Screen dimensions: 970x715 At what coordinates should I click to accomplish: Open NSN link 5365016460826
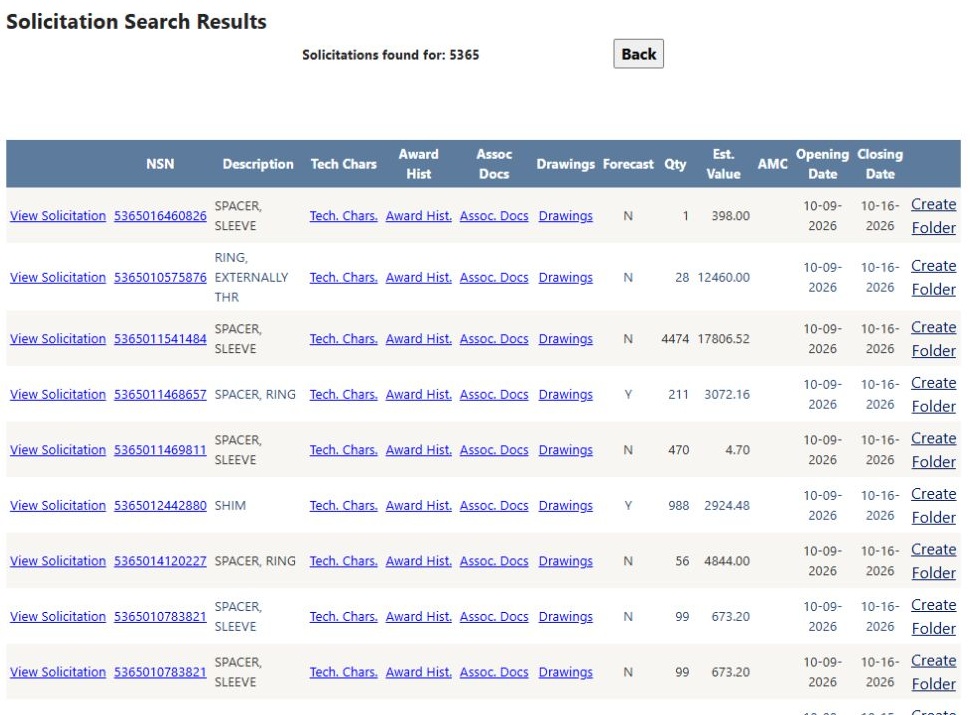tap(160, 216)
